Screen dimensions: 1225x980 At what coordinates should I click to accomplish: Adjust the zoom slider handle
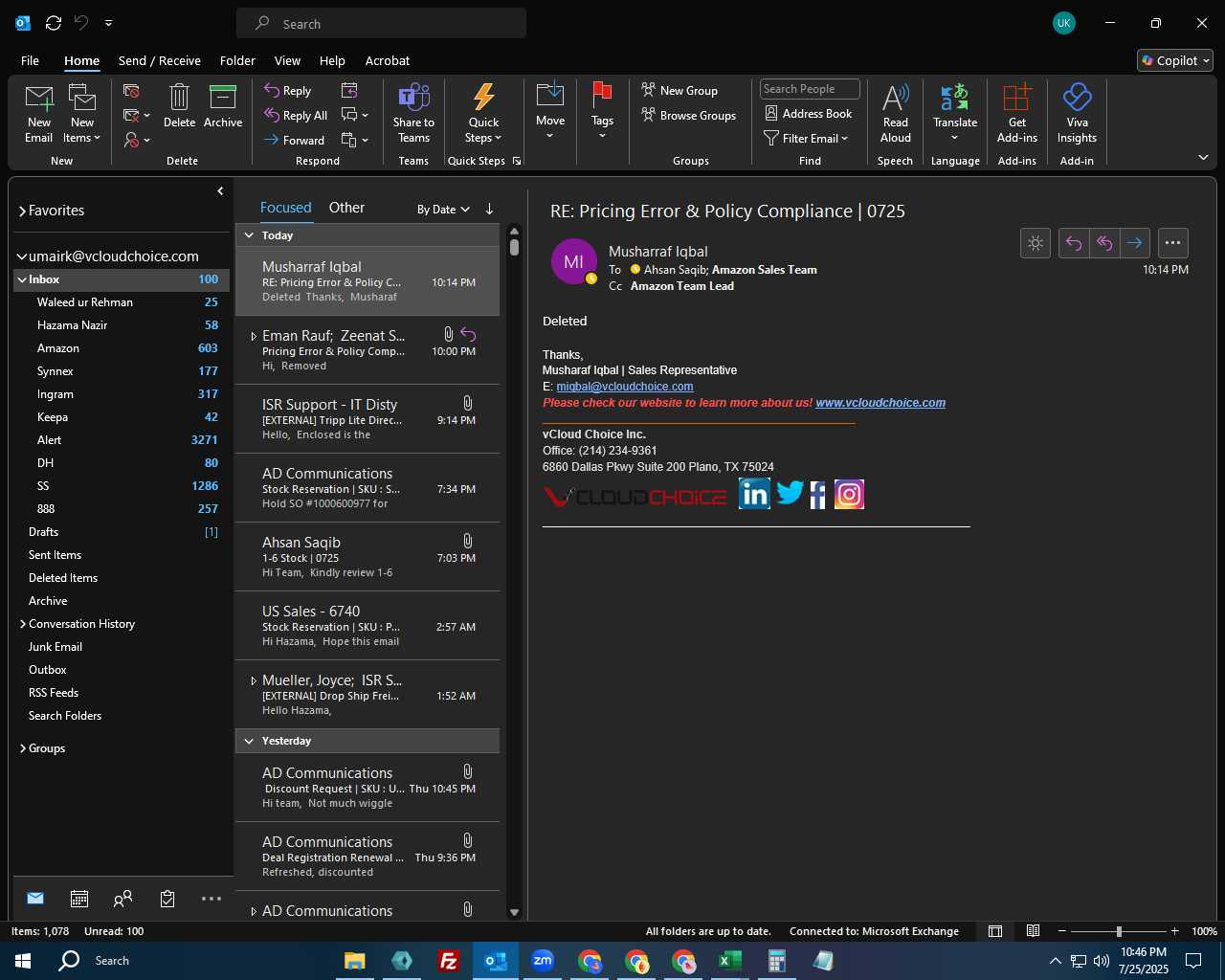pos(1119,931)
